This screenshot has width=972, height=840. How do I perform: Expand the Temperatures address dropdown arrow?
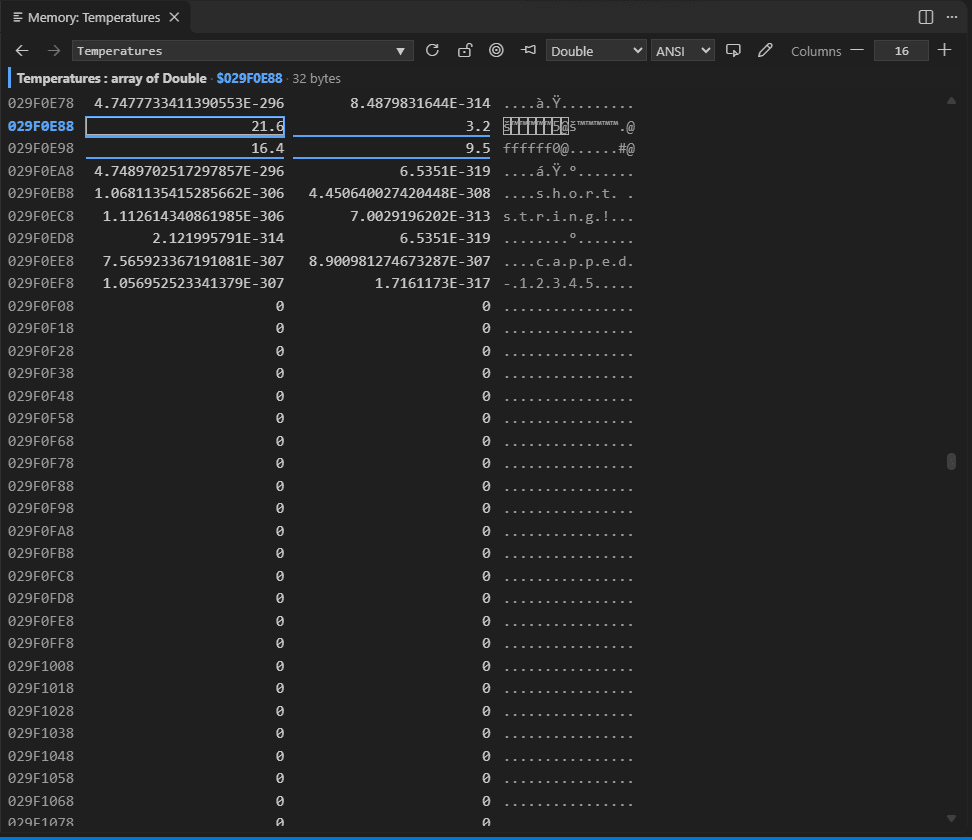click(400, 51)
